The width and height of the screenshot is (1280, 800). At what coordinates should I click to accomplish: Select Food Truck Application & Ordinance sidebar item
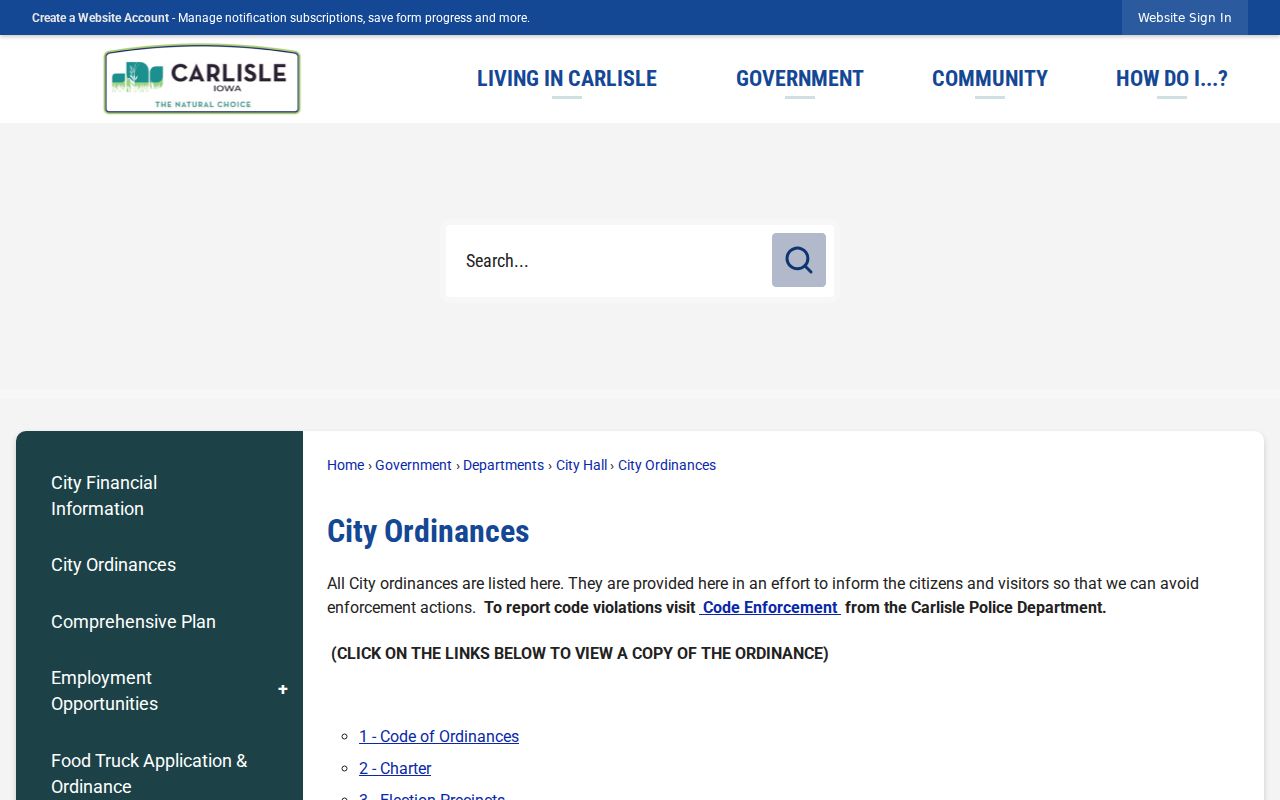coord(159,774)
